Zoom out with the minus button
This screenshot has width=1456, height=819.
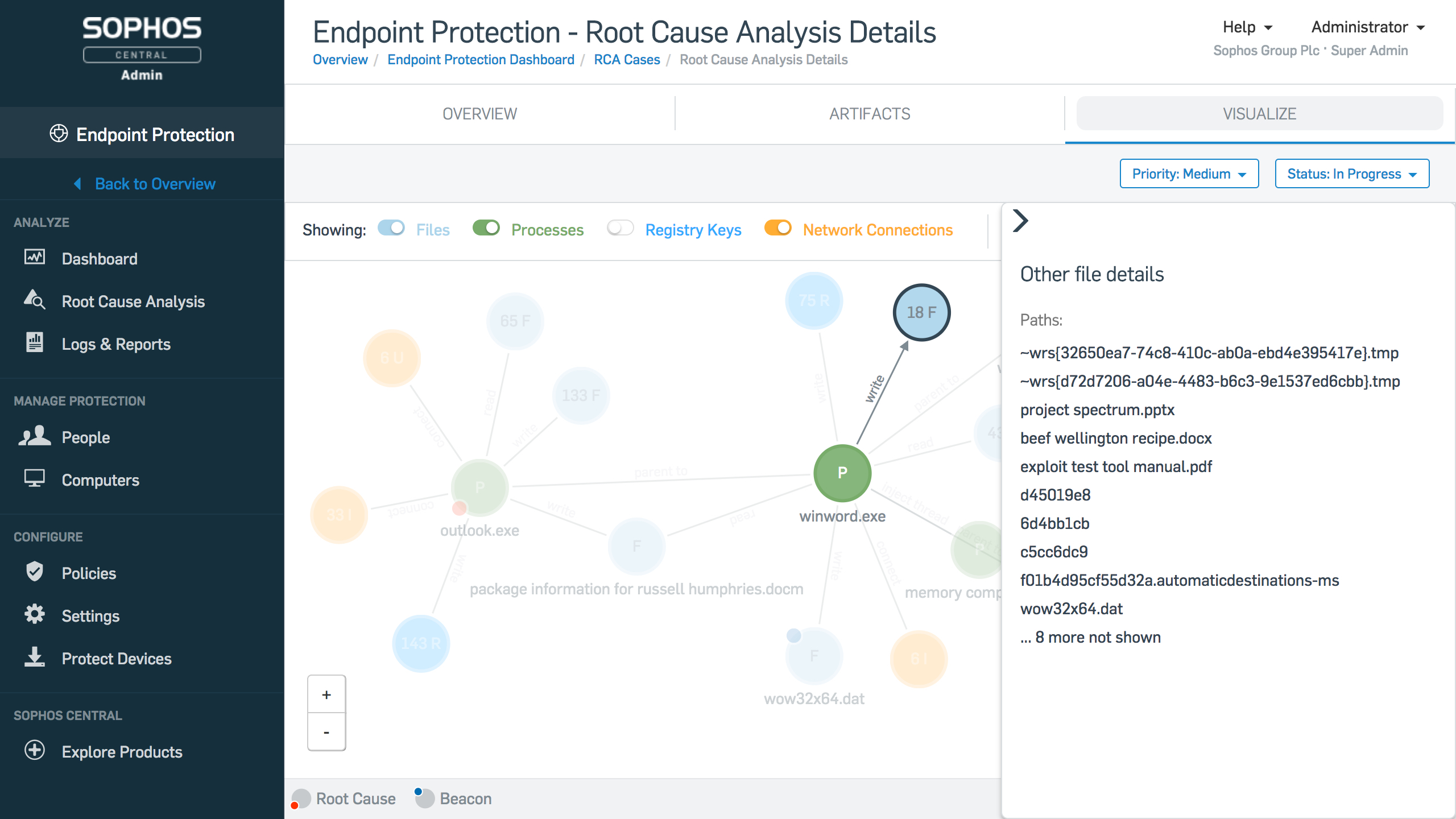coord(326,732)
